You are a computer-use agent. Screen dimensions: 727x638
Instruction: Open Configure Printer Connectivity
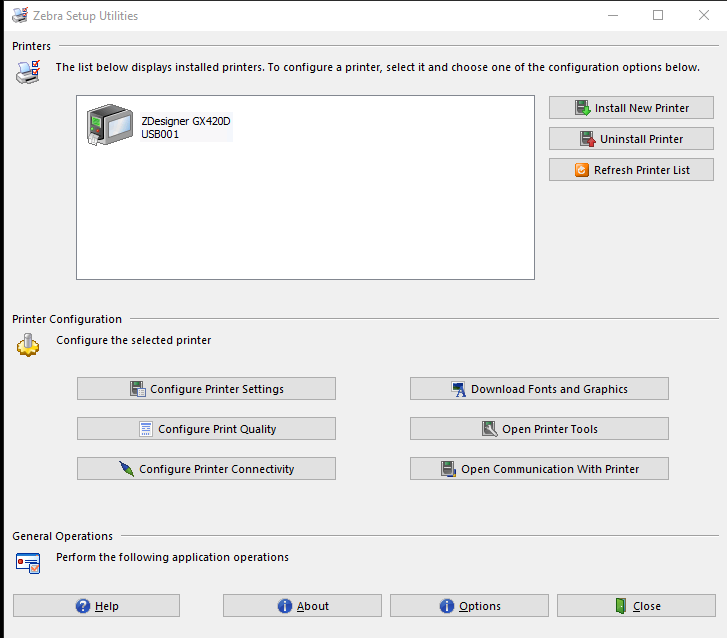coord(206,468)
